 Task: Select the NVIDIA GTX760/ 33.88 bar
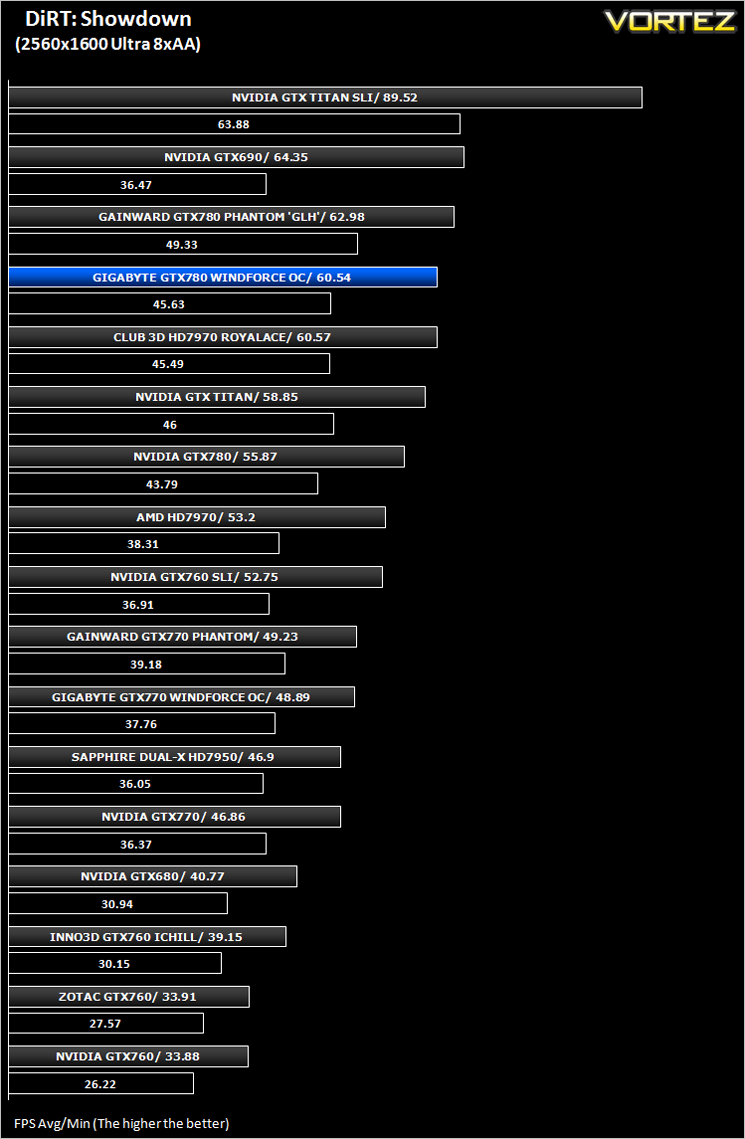[129, 1057]
